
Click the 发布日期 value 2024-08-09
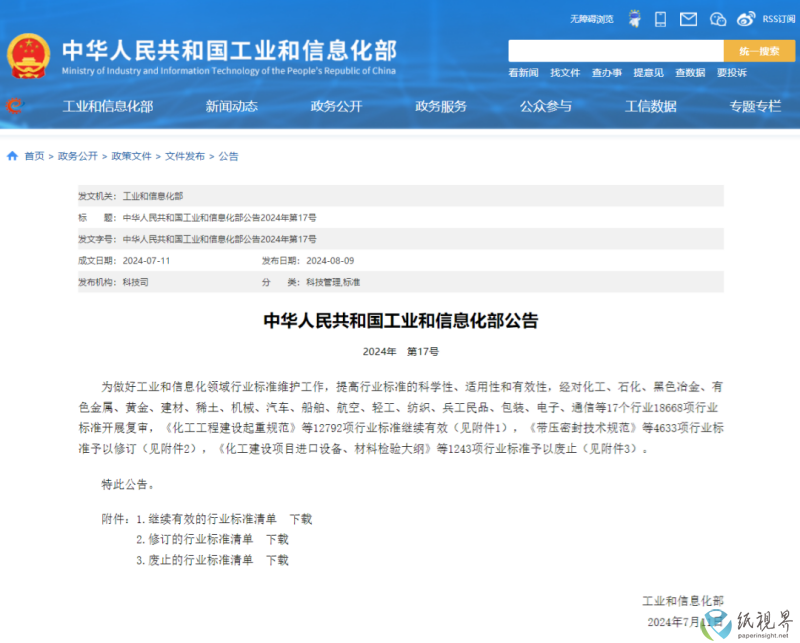tap(330, 261)
